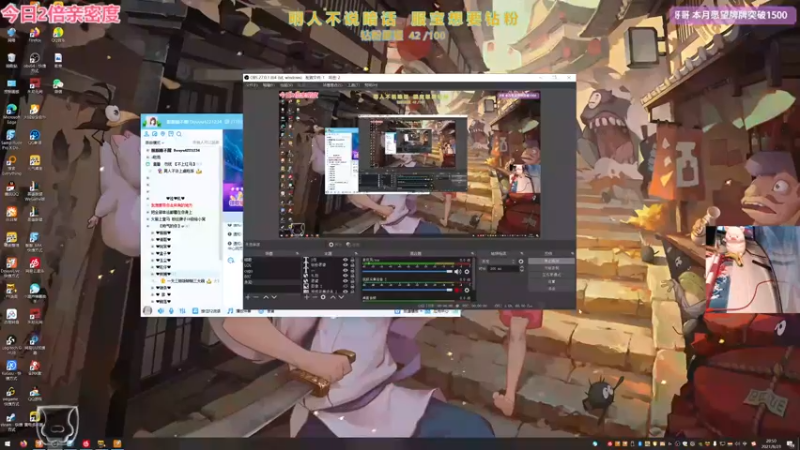This screenshot has width=800, height=450.
Task: Add a new scene in OBS Scenes panel
Action: 247,297
